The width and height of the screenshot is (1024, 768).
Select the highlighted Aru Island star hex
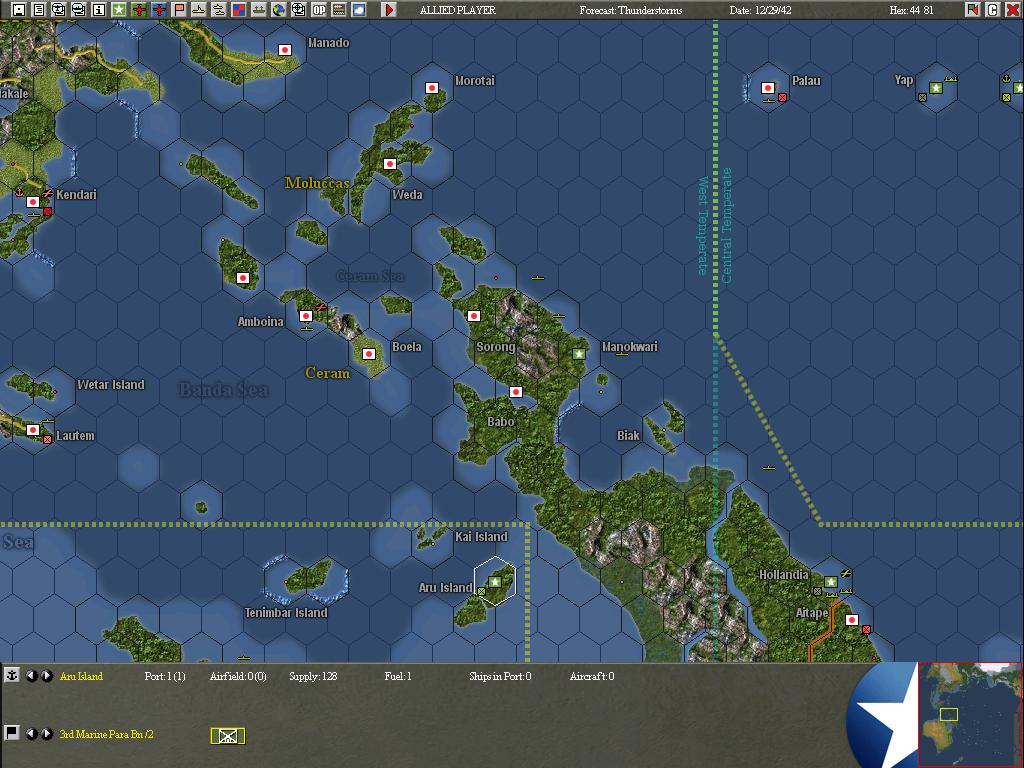coord(495,582)
